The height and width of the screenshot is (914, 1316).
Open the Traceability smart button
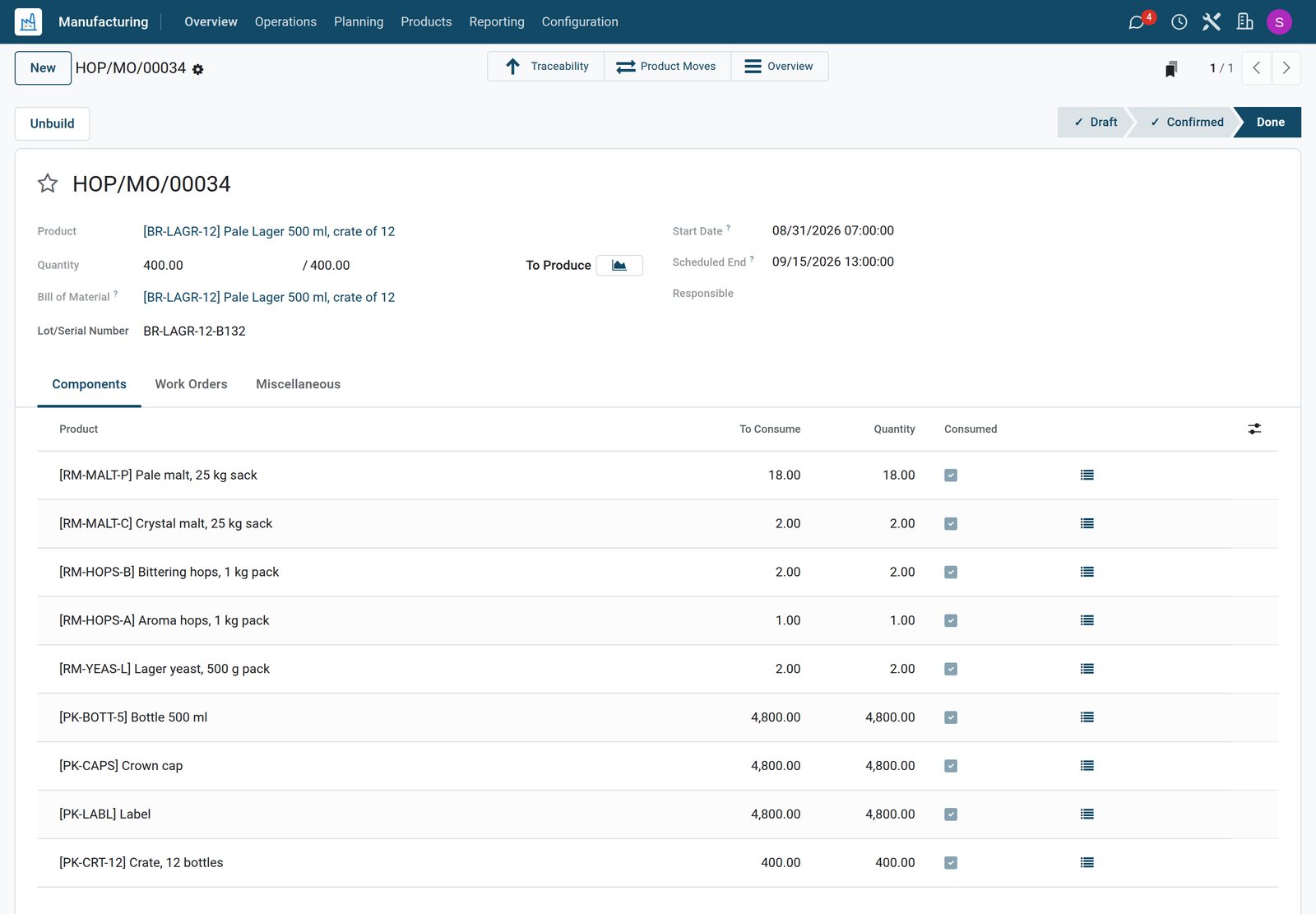coord(546,67)
